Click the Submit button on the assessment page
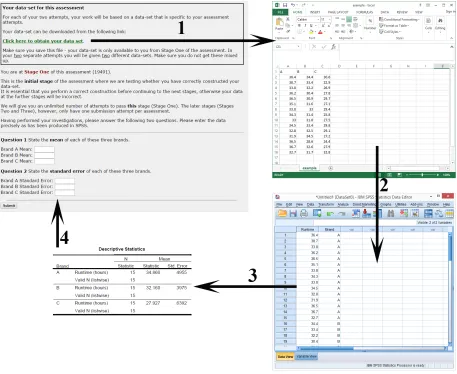Viewport: 457px width, 374px height. 9,206
